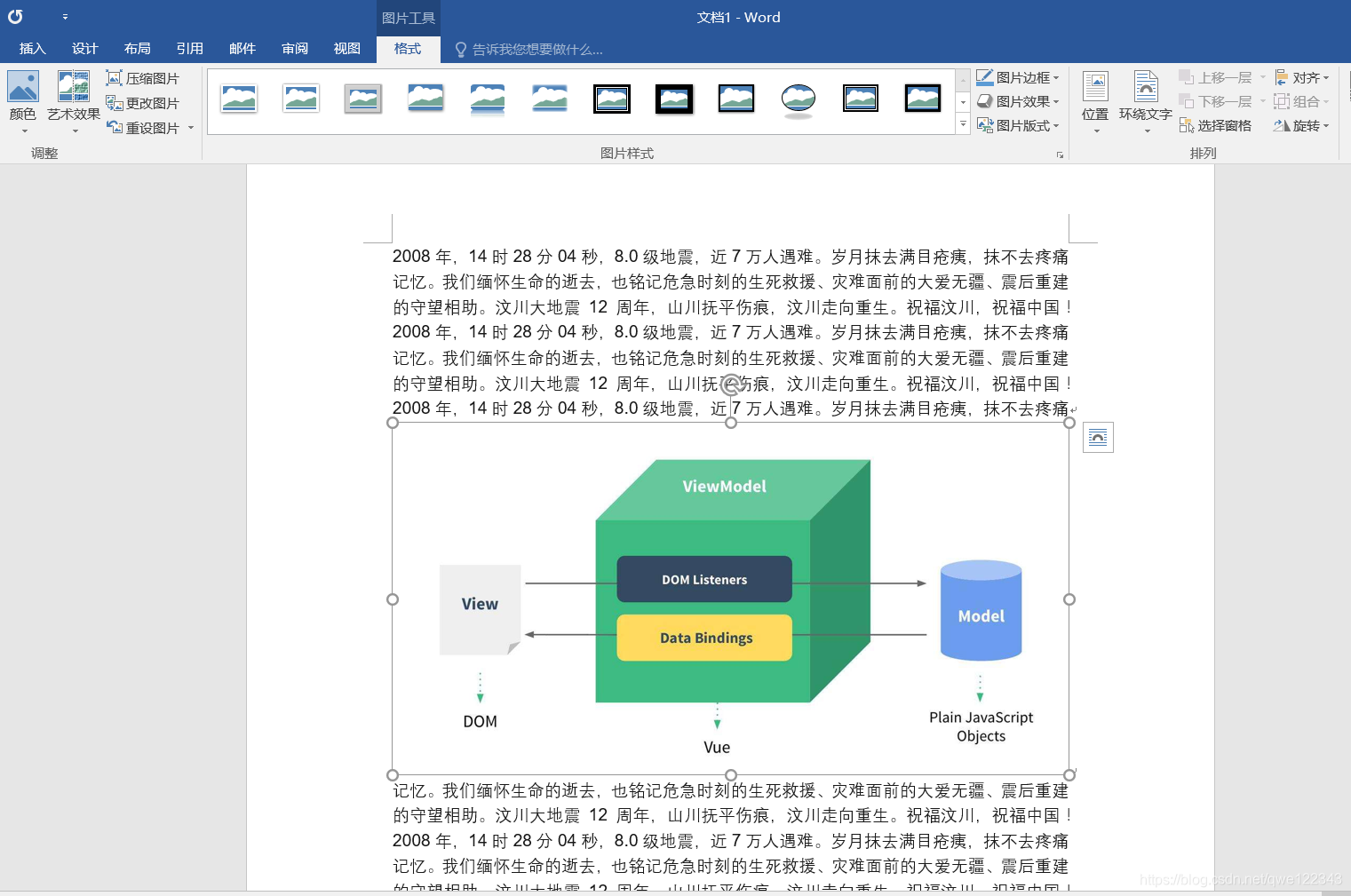Open 组合 group menu

tap(1301, 101)
